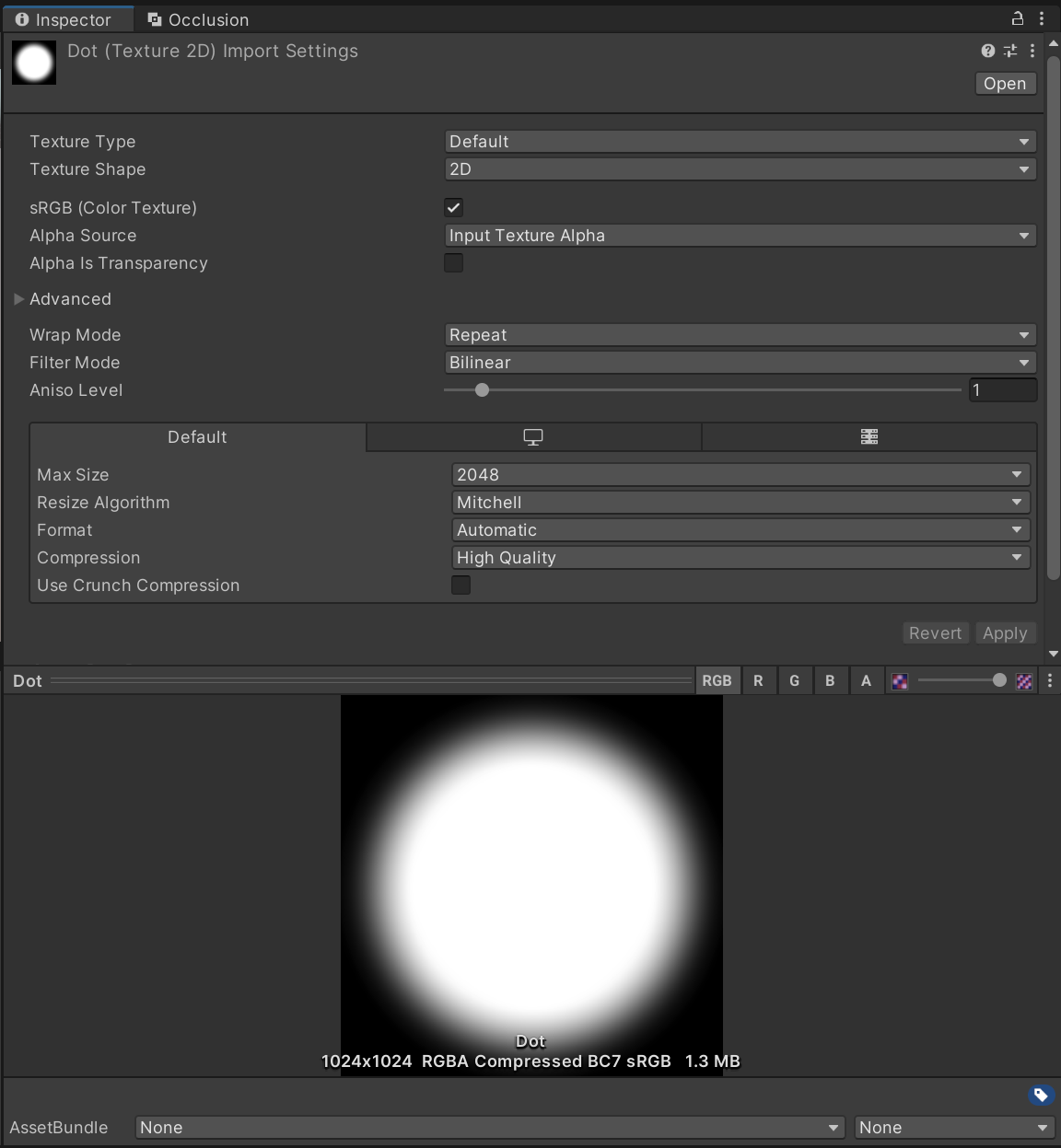The height and width of the screenshot is (1148, 1061).
Task: Enable Alpha Is Transparency checkbox
Action: tap(454, 263)
